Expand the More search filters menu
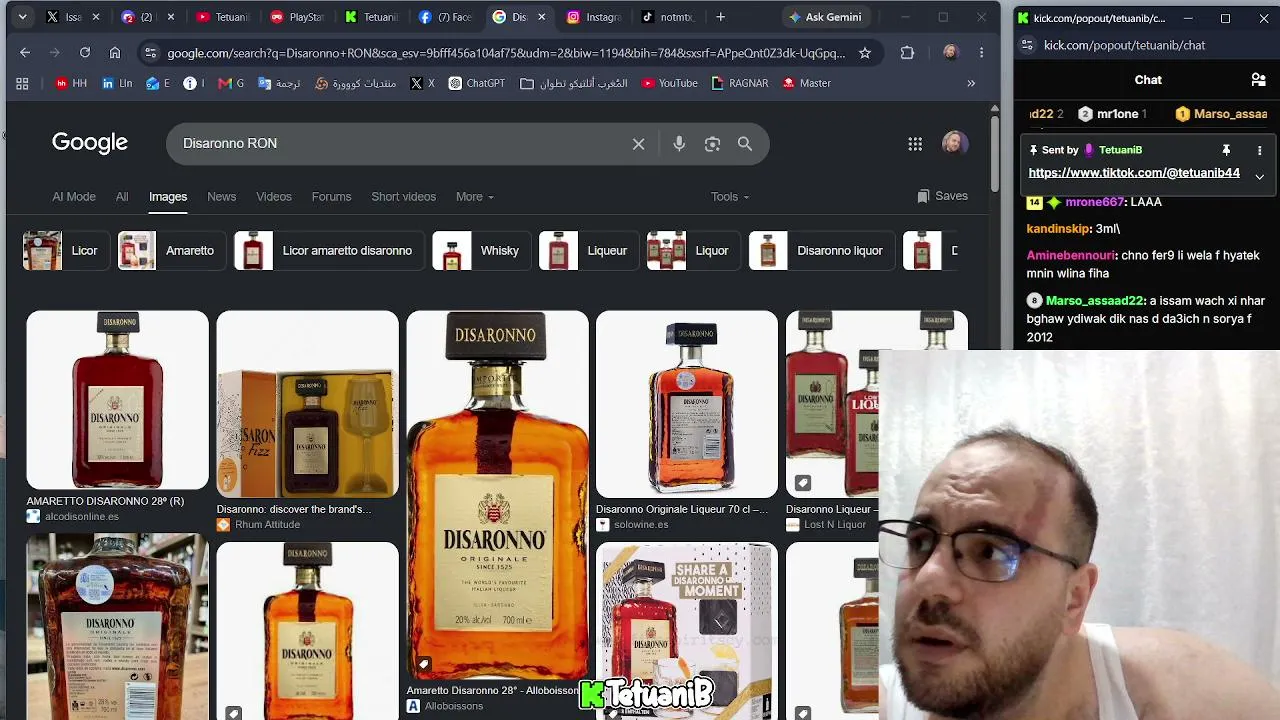1280x720 pixels. coord(474,197)
